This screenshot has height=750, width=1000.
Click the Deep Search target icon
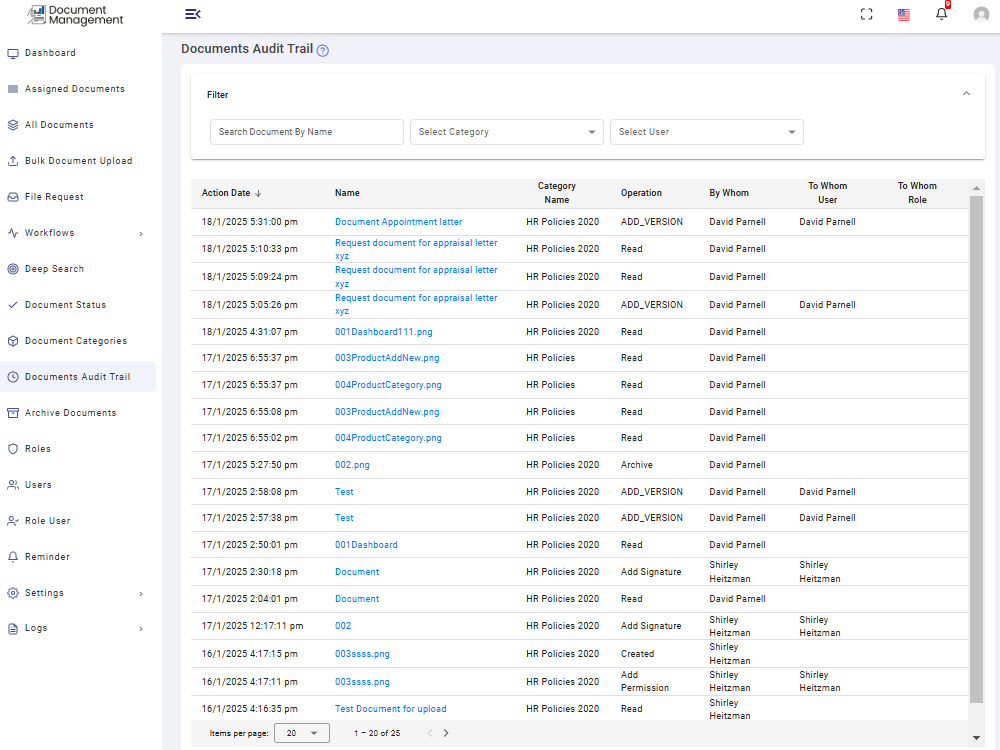pos(13,269)
